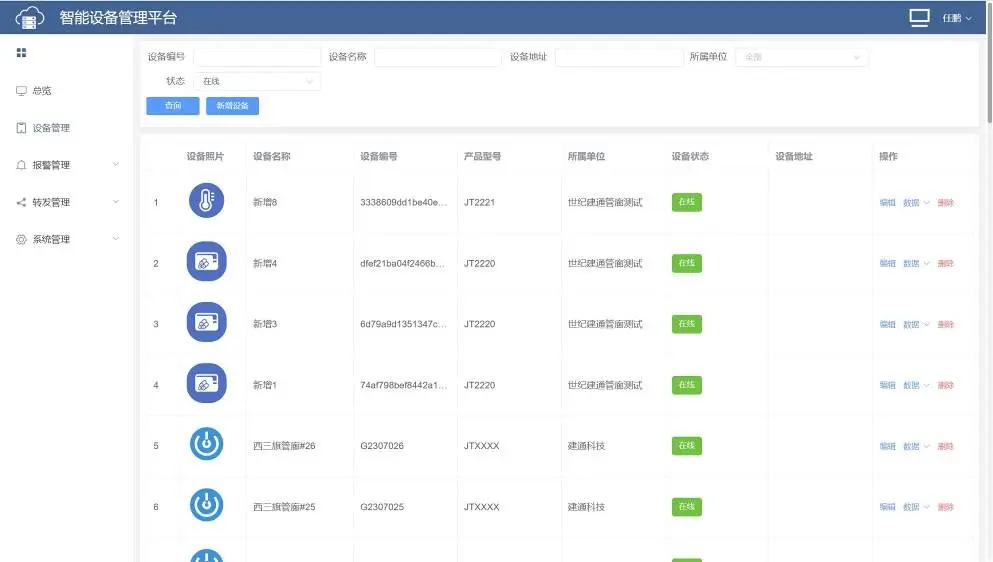This screenshot has height=562, width=993.
Task: Click the 查询 button
Action: (173, 106)
